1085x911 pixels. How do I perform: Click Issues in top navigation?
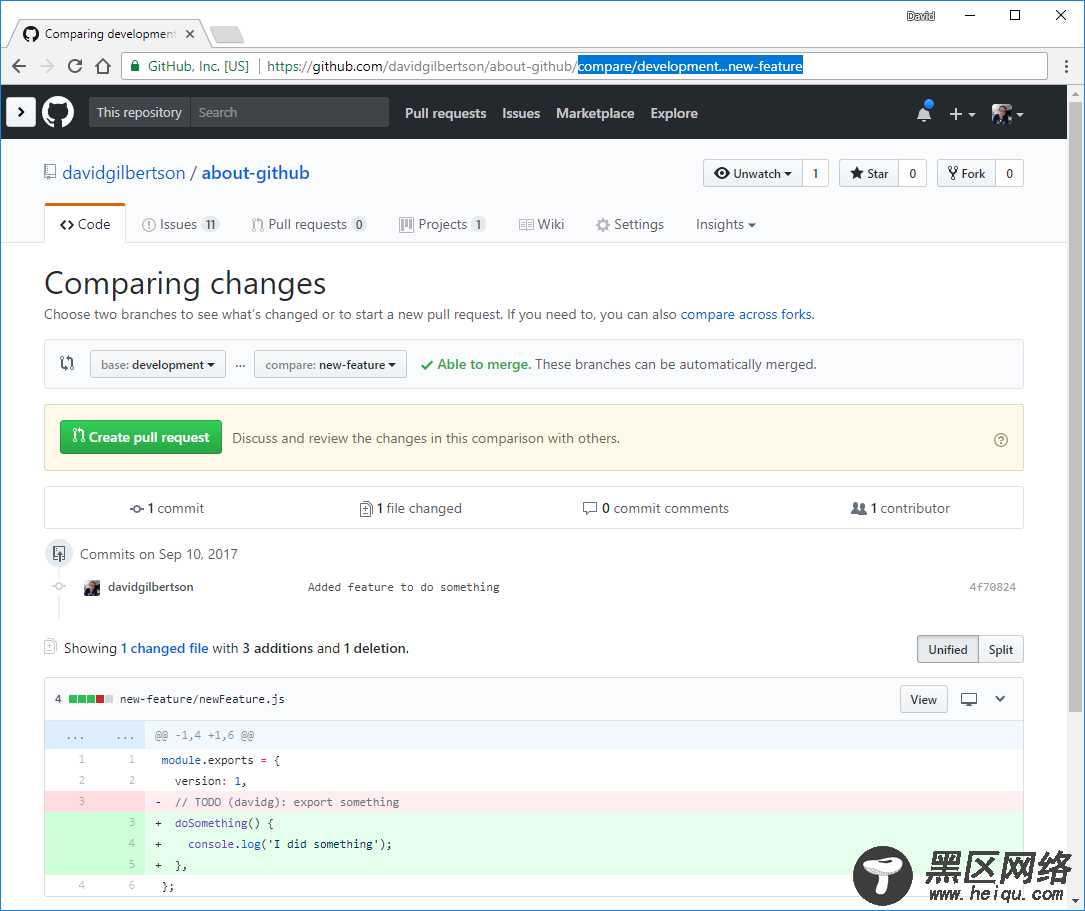click(521, 113)
